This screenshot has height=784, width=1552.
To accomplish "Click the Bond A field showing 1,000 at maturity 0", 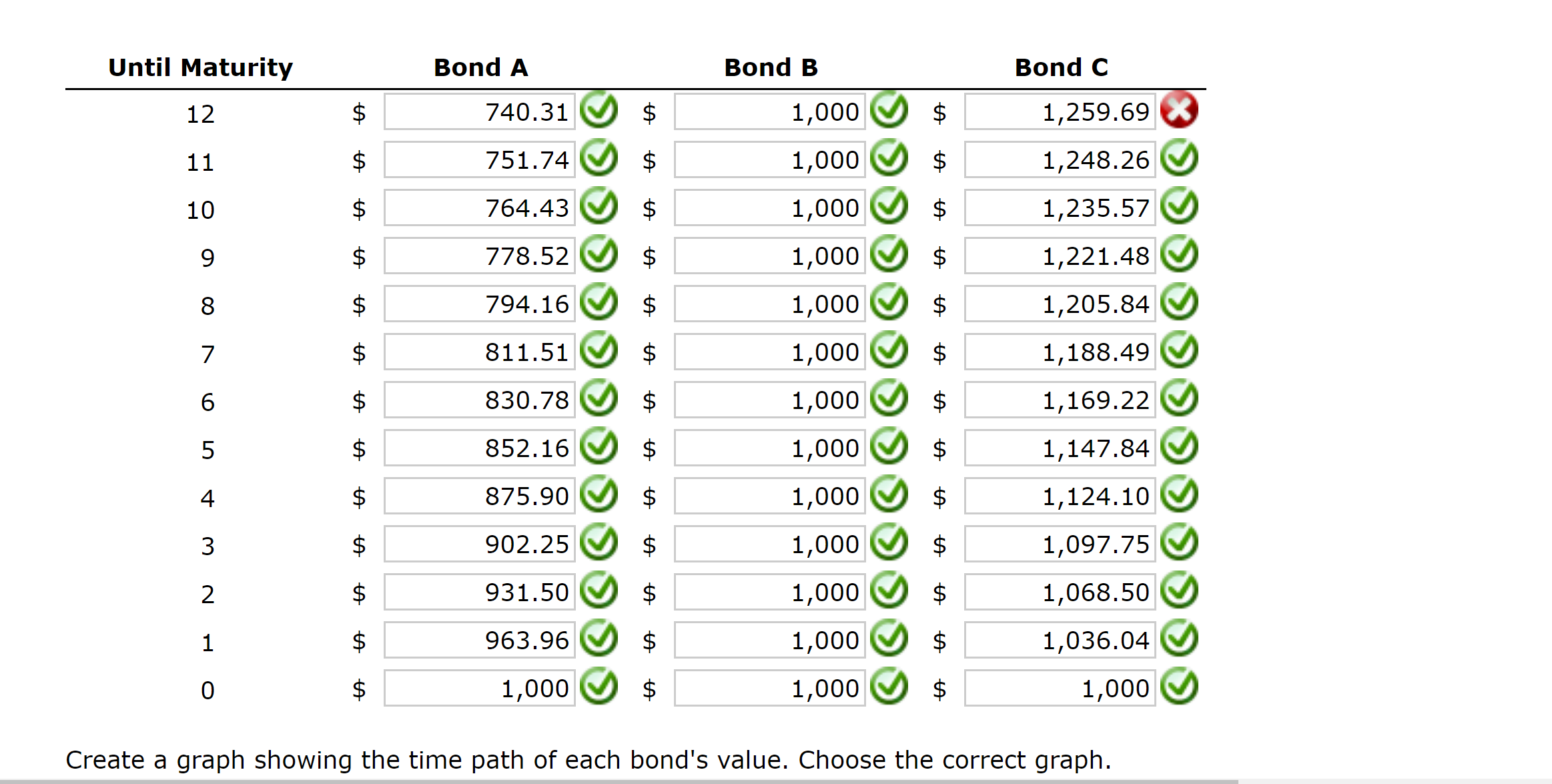I will [479, 687].
